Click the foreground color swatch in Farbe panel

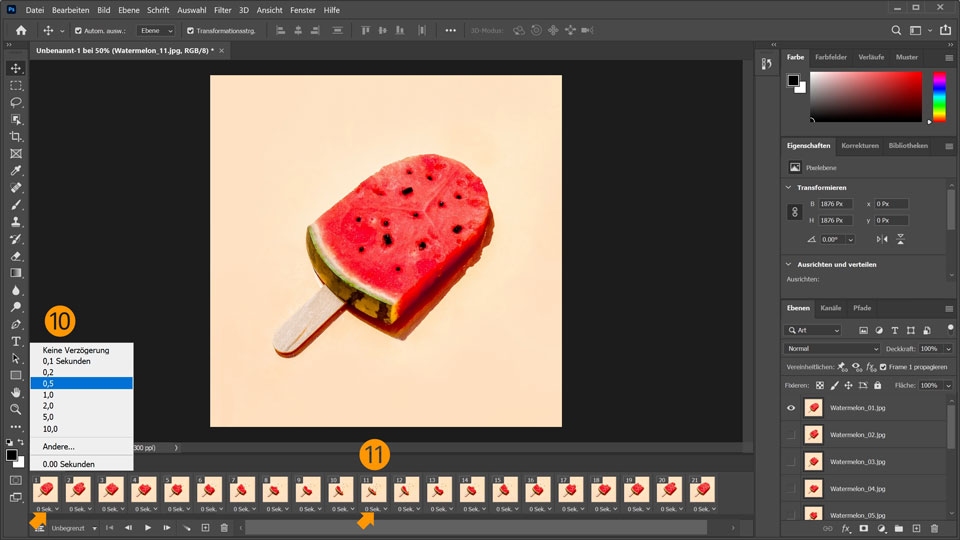click(793, 80)
